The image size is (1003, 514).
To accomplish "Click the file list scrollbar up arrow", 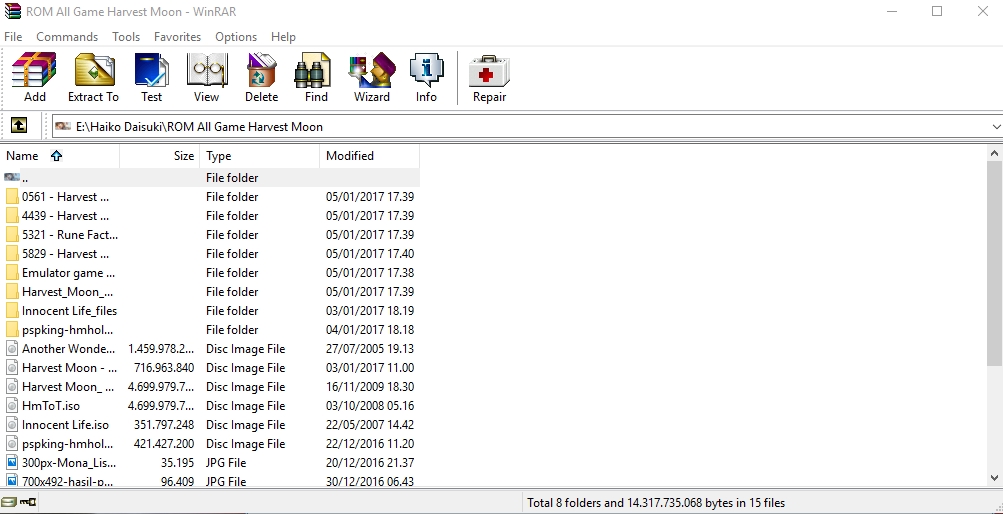I will 995,153.
